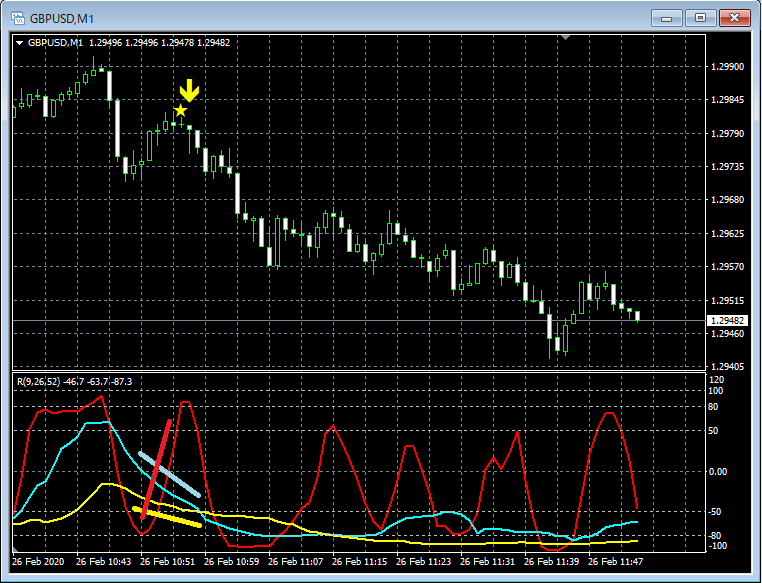This screenshot has height=583, width=762.
Task: Click time label 26 Feb 11:23
Action: [423, 562]
